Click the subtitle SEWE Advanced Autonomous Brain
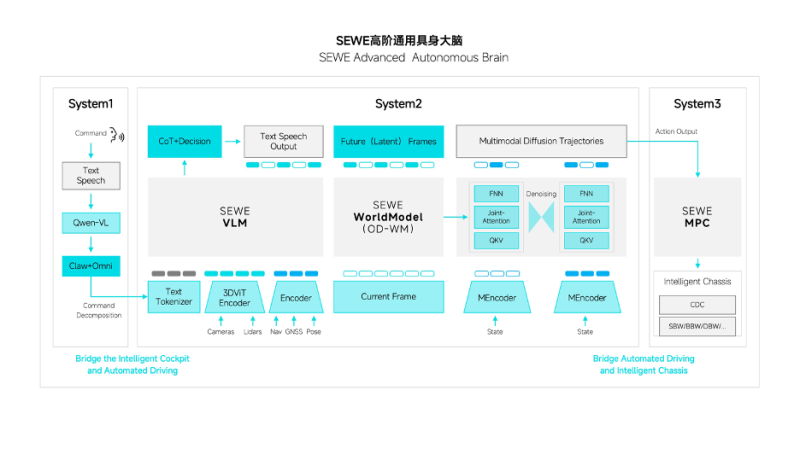This screenshot has height=449, width=800. 414,58
